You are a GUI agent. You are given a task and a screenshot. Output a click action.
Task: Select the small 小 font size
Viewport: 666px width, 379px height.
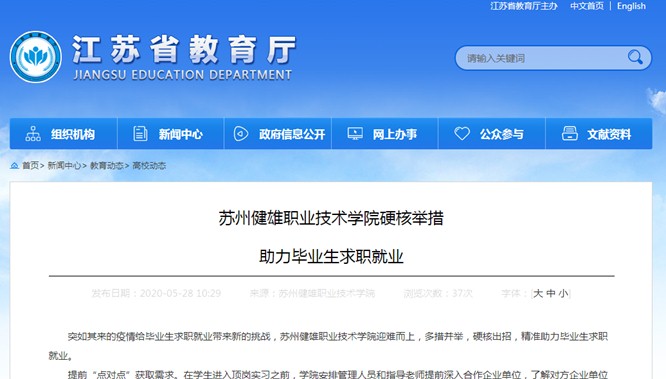click(563, 294)
